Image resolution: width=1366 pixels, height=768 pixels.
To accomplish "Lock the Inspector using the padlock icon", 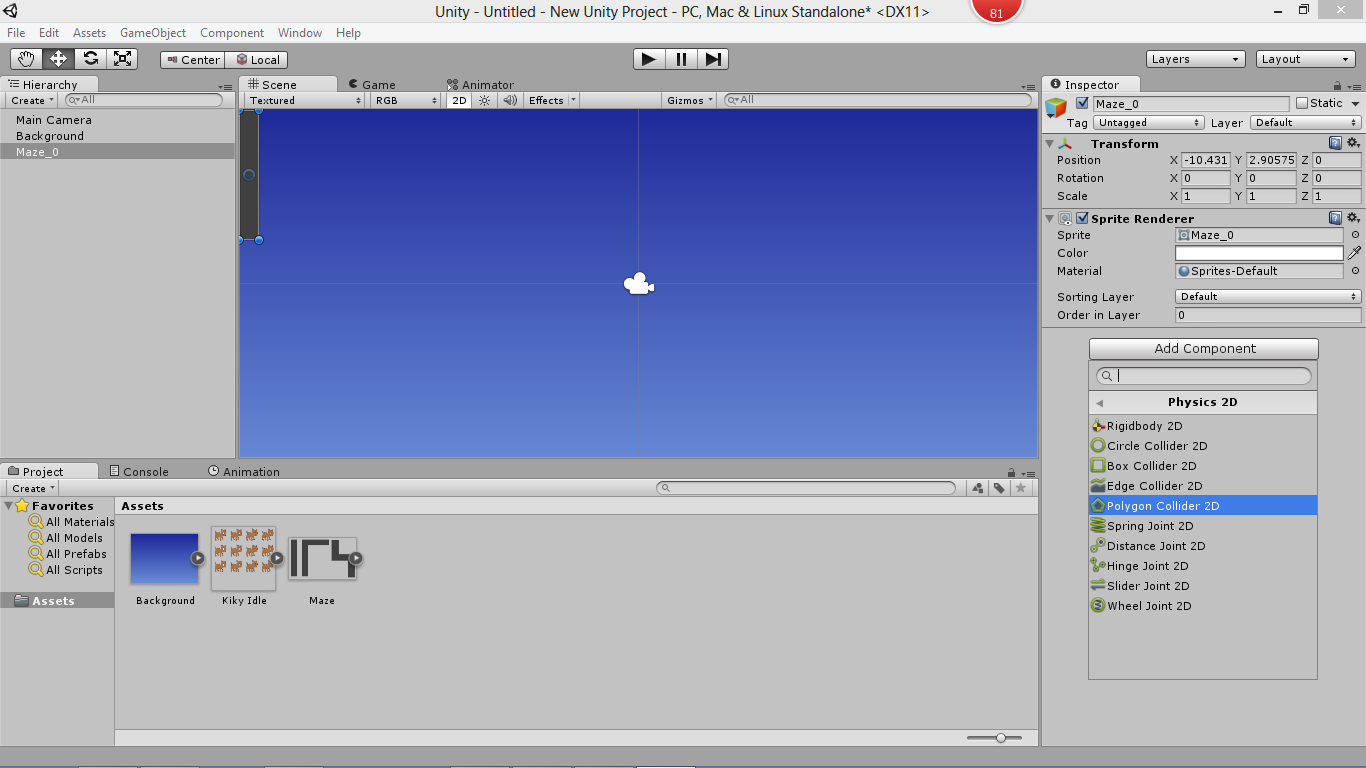I will [1338, 84].
